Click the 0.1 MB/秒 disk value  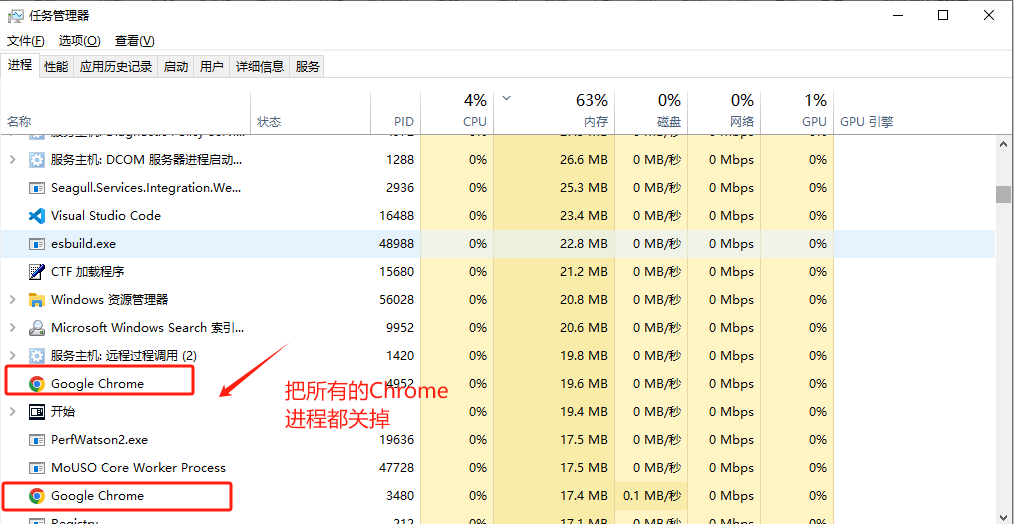[x=652, y=496]
